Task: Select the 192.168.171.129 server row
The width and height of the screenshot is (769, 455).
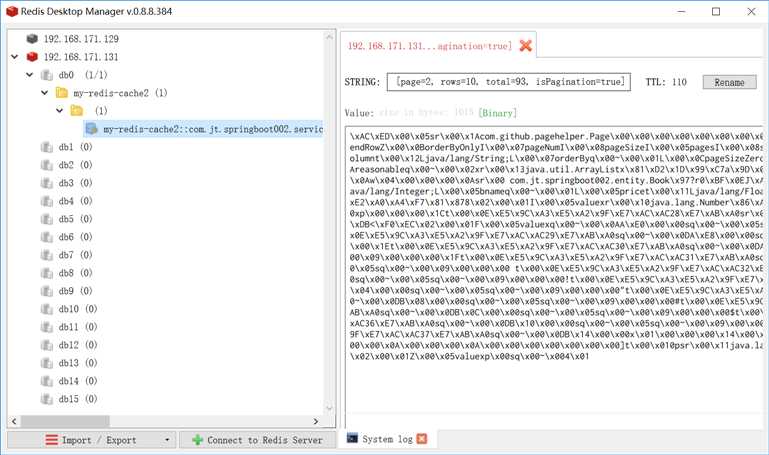Action: click(81, 39)
